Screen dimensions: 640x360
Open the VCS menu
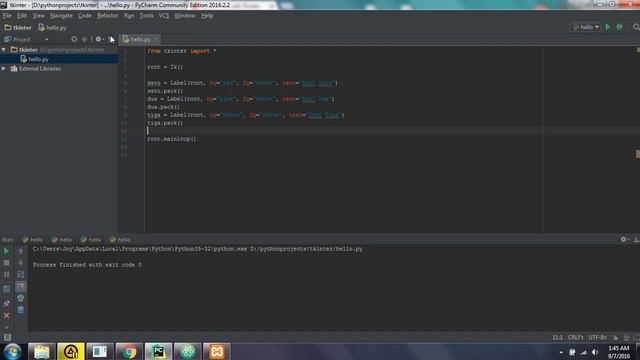tap(164, 16)
